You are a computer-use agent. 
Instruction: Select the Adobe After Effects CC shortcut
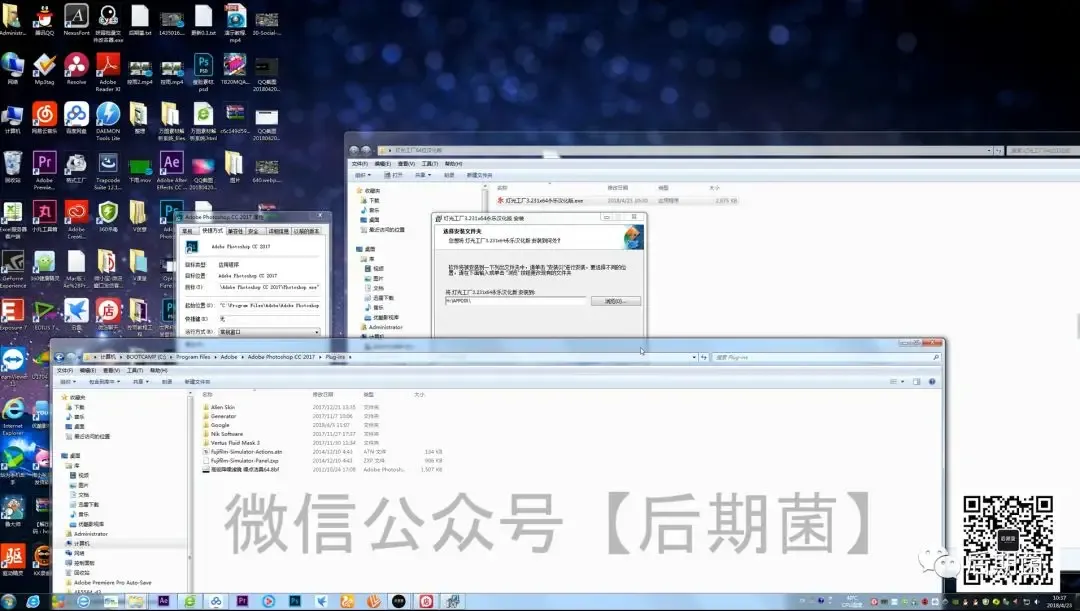(x=172, y=170)
